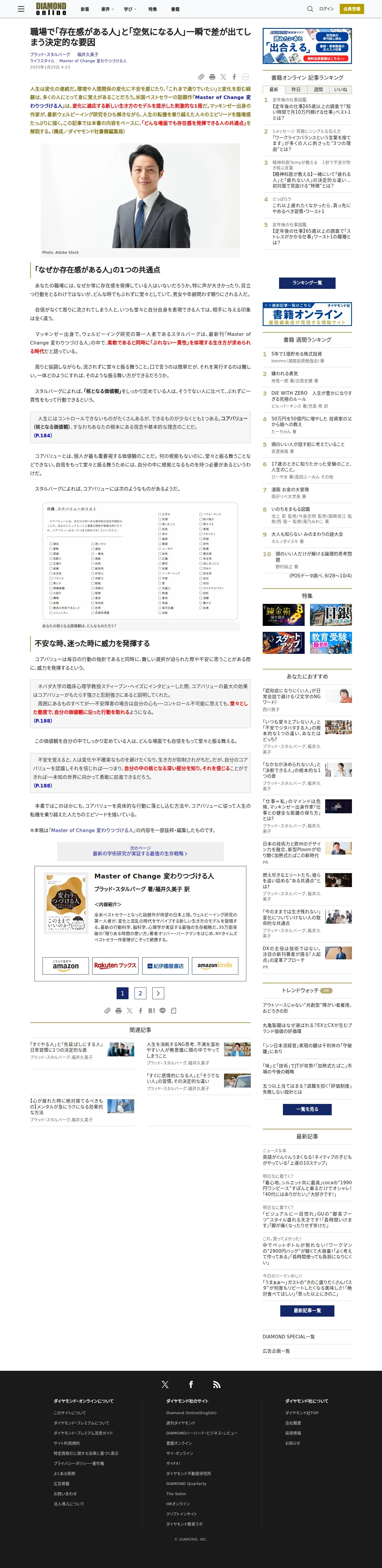Open the 書籍 menu item in the header

175,9
